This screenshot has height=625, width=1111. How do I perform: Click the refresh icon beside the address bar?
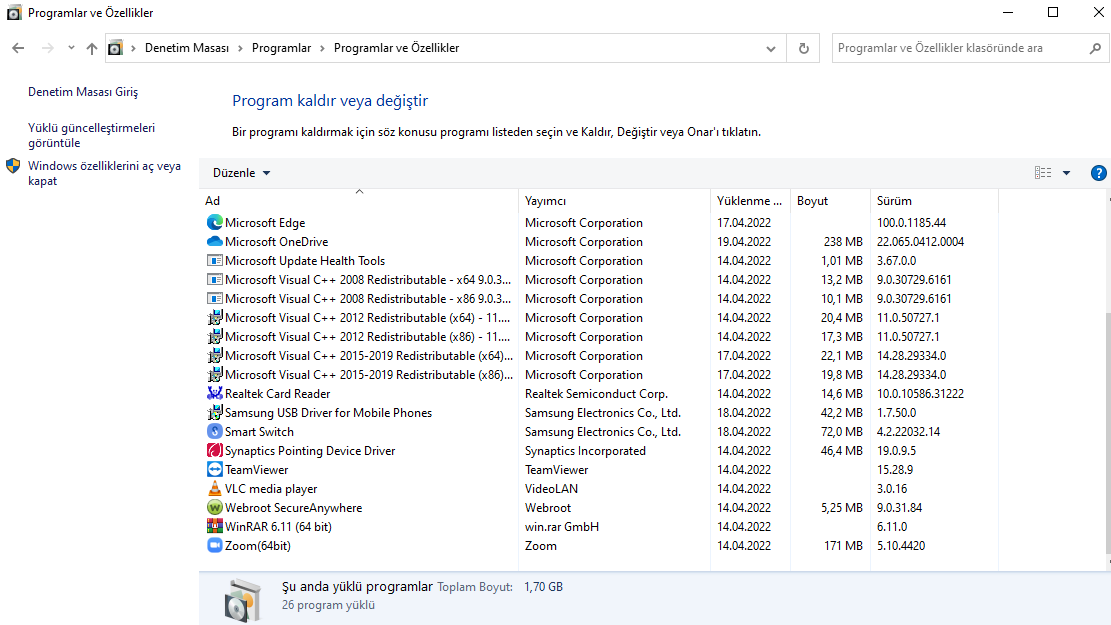click(x=803, y=47)
